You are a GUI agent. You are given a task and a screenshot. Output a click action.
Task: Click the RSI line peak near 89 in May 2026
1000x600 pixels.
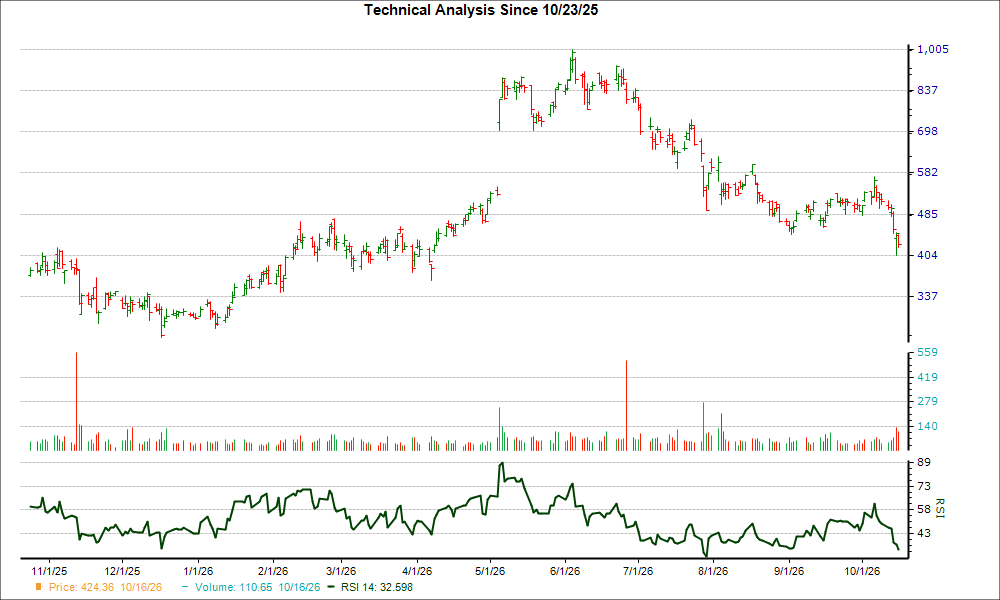(x=502, y=464)
